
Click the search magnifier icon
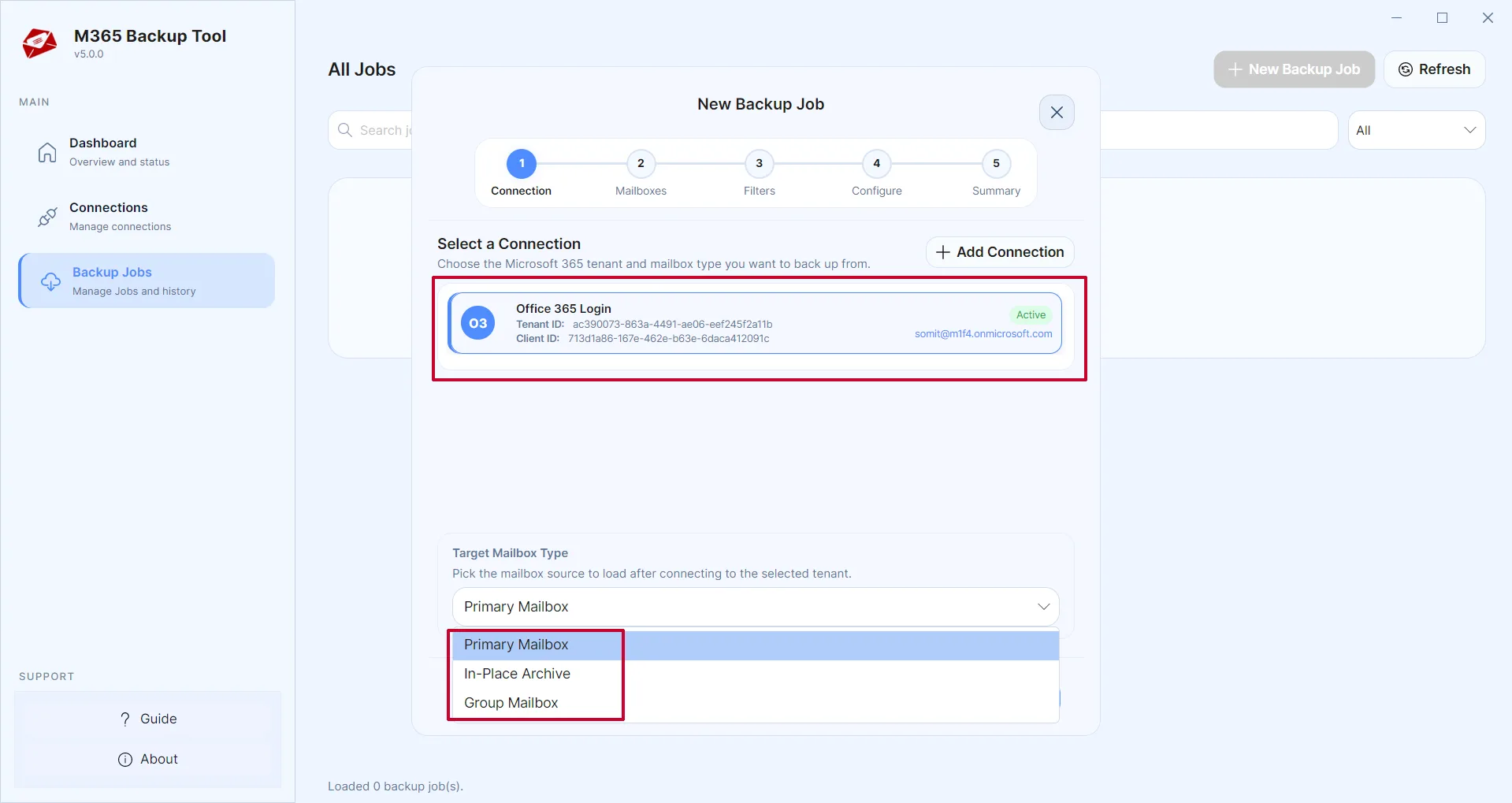point(345,130)
